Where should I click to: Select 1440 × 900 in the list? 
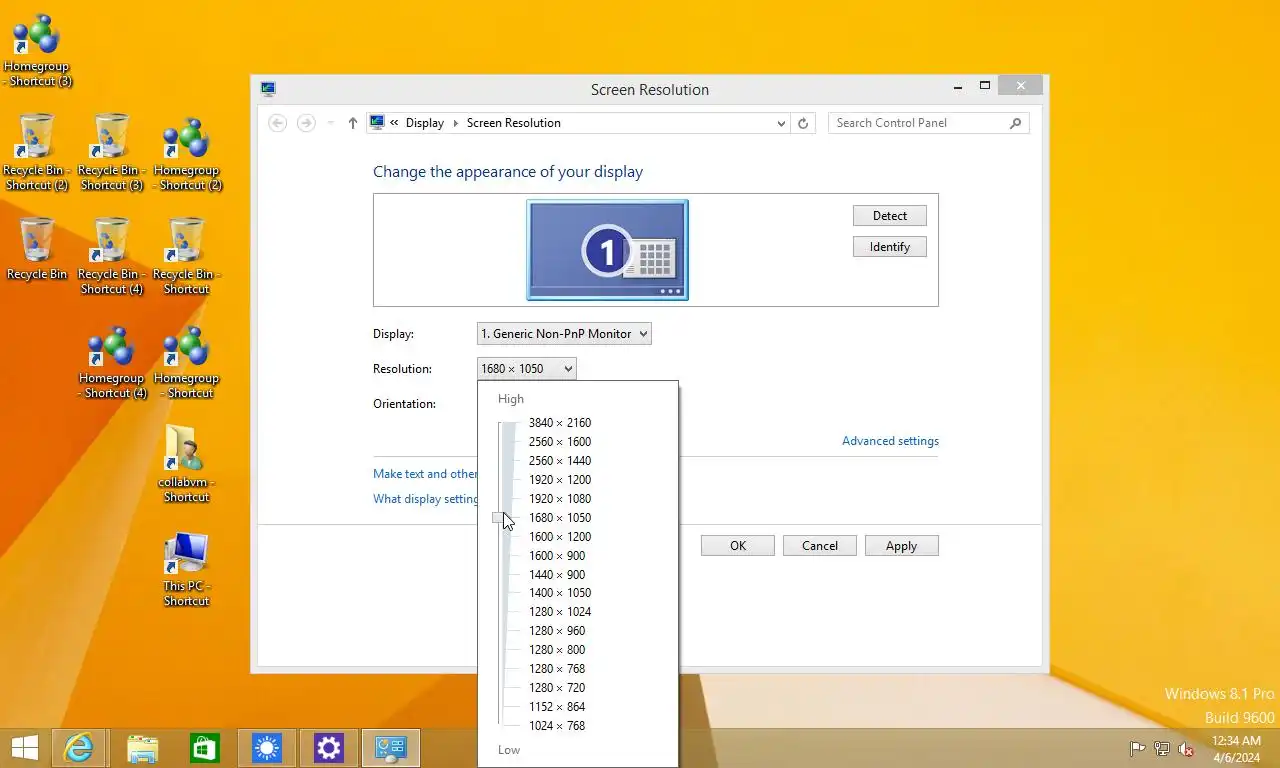point(557,575)
